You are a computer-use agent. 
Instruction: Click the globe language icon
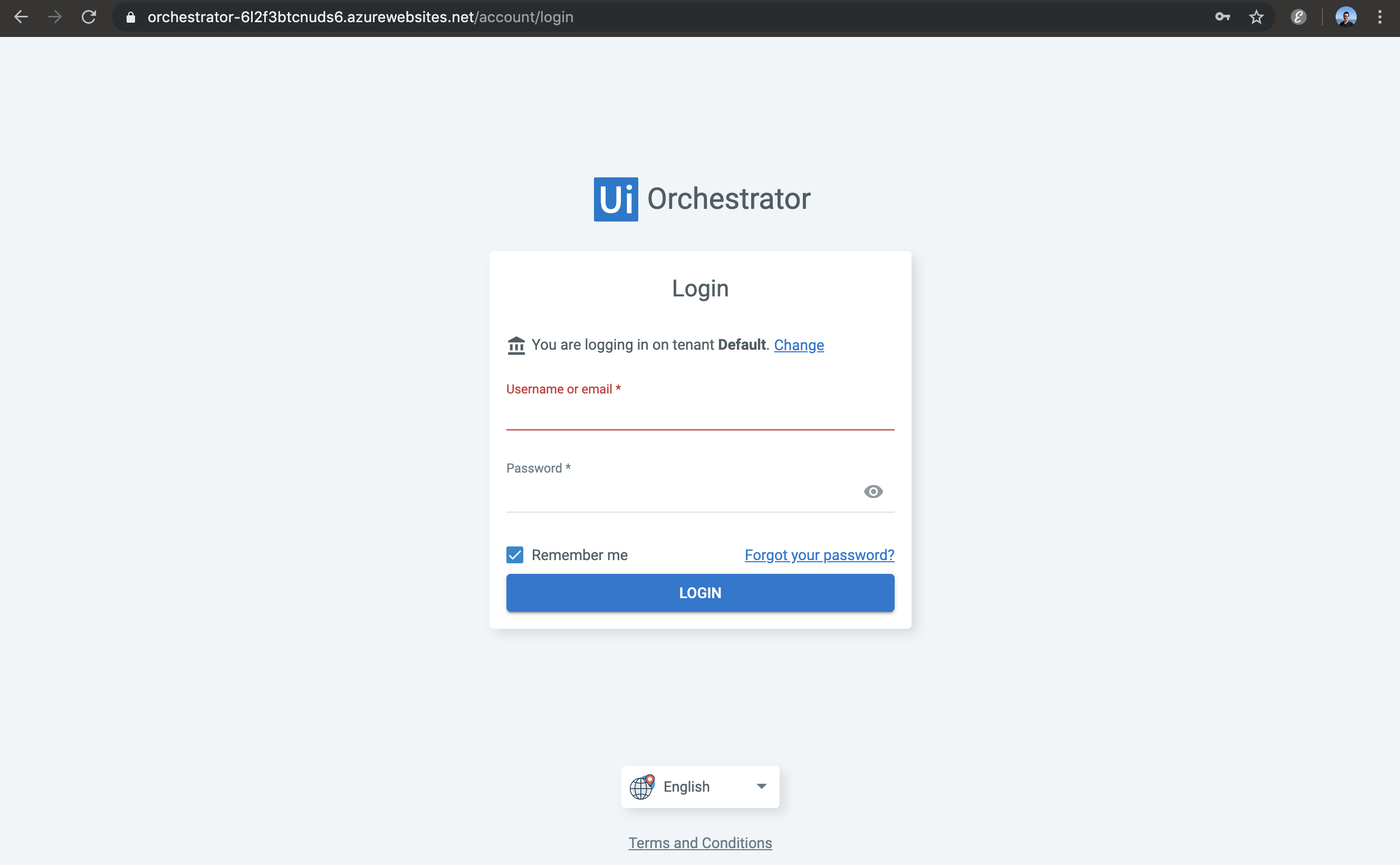tap(642, 787)
